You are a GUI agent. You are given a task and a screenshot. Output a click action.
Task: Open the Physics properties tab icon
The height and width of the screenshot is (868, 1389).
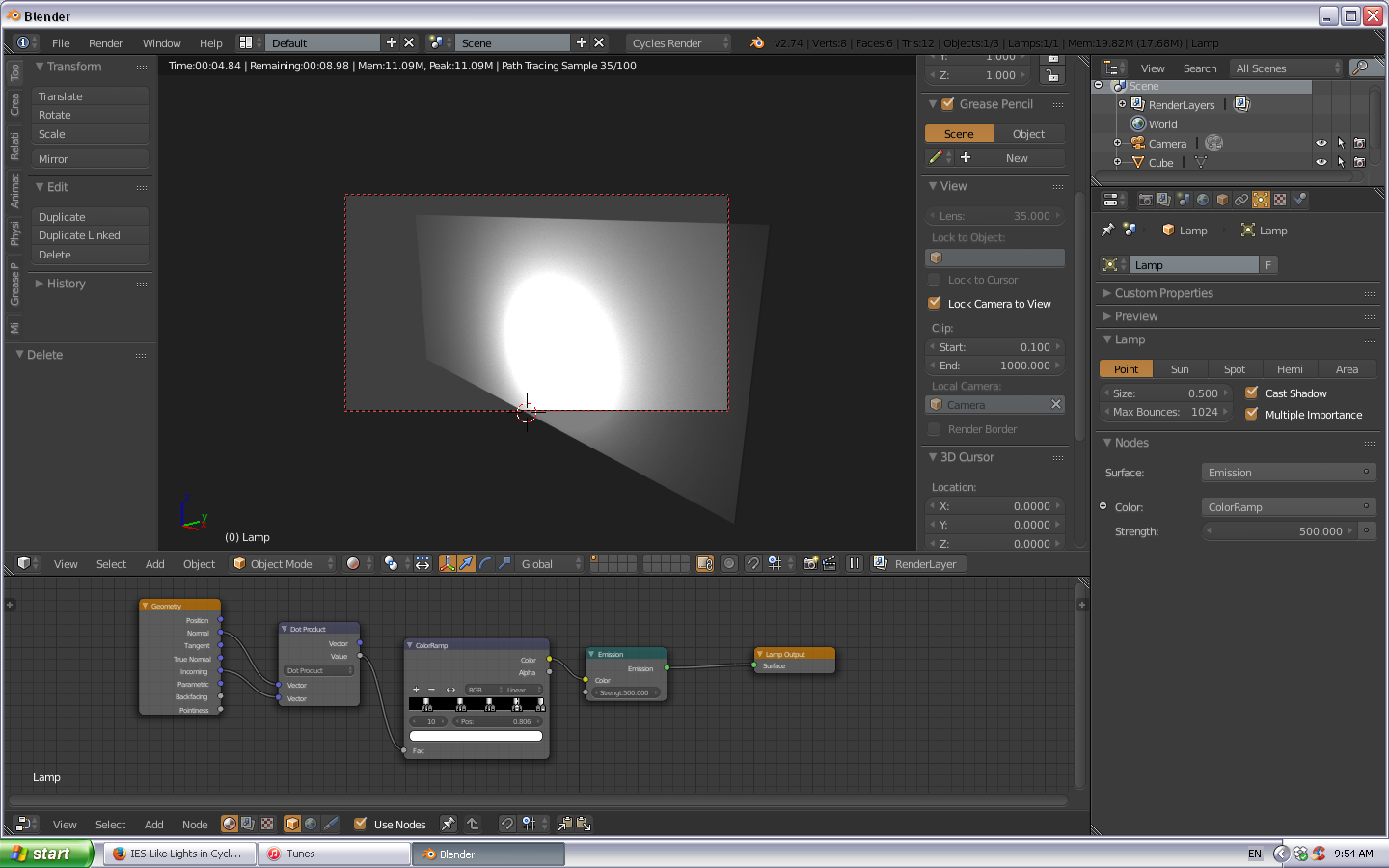click(x=1299, y=200)
